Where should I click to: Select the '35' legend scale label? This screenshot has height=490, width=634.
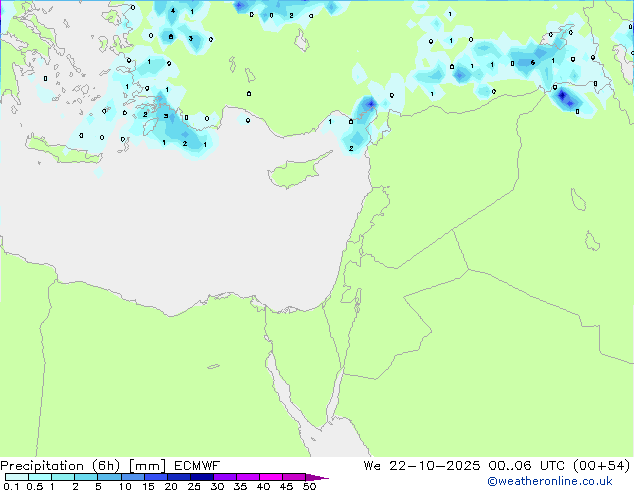pos(240,486)
